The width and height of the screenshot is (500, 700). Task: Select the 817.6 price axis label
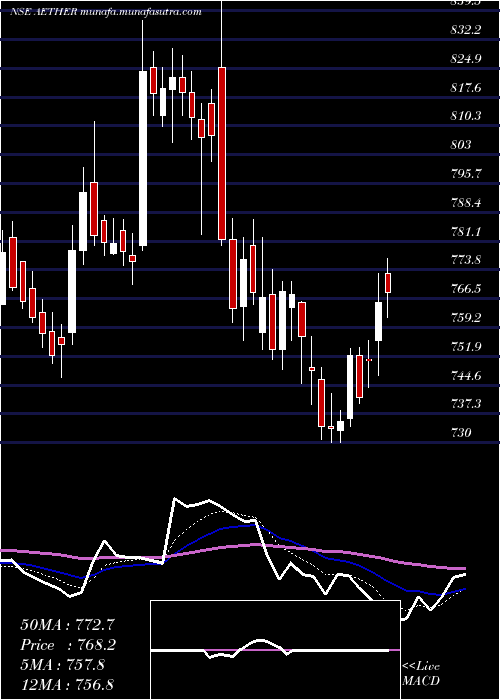(466, 88)
